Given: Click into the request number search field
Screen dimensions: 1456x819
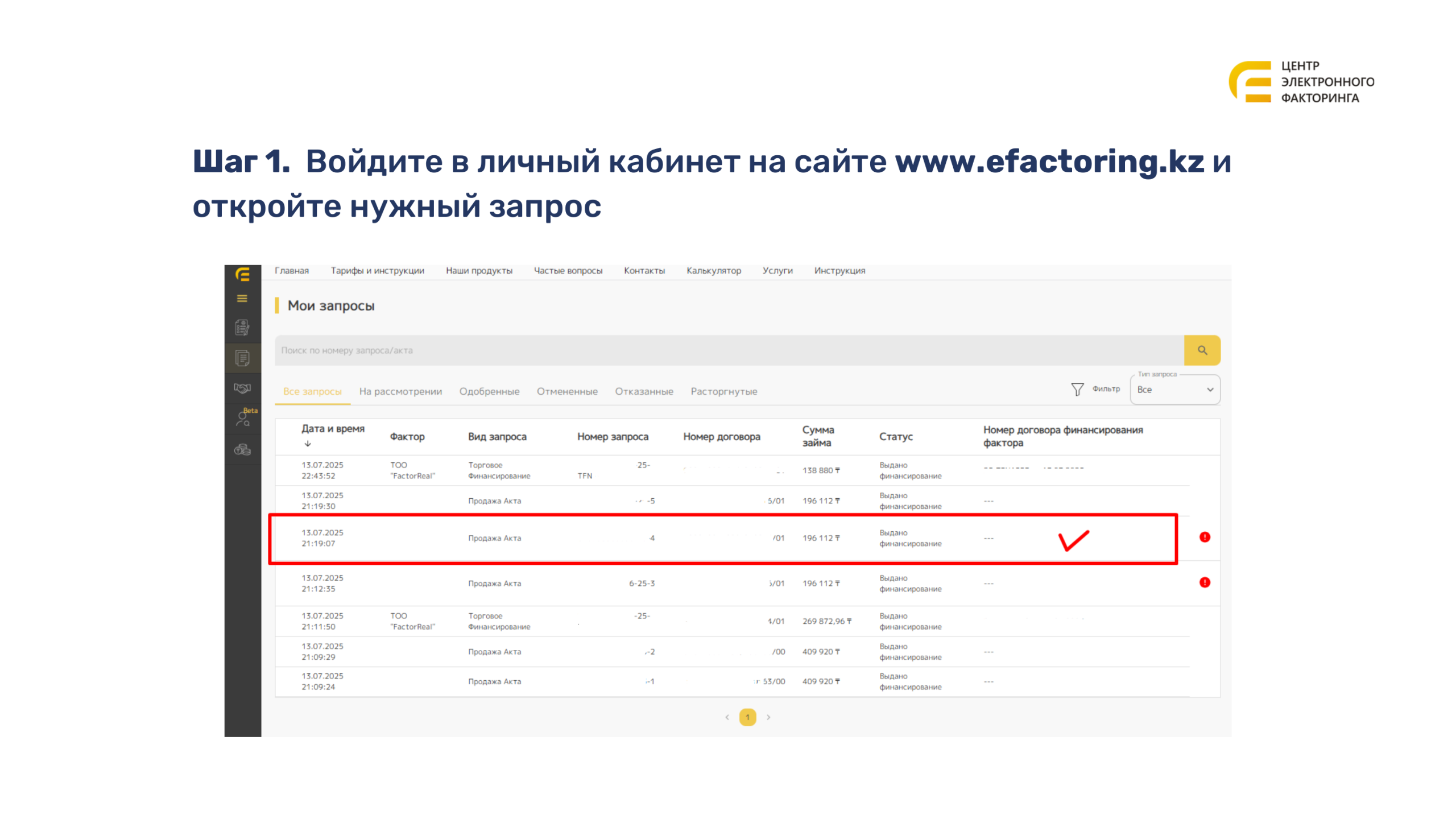Looking at the screenshot, I should (x=729, y=350).
